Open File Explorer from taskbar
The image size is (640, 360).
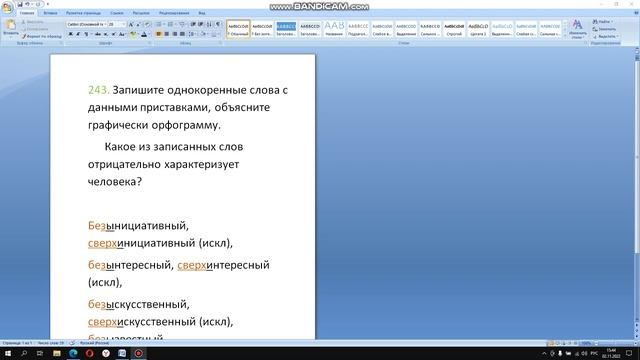[57, 353]
